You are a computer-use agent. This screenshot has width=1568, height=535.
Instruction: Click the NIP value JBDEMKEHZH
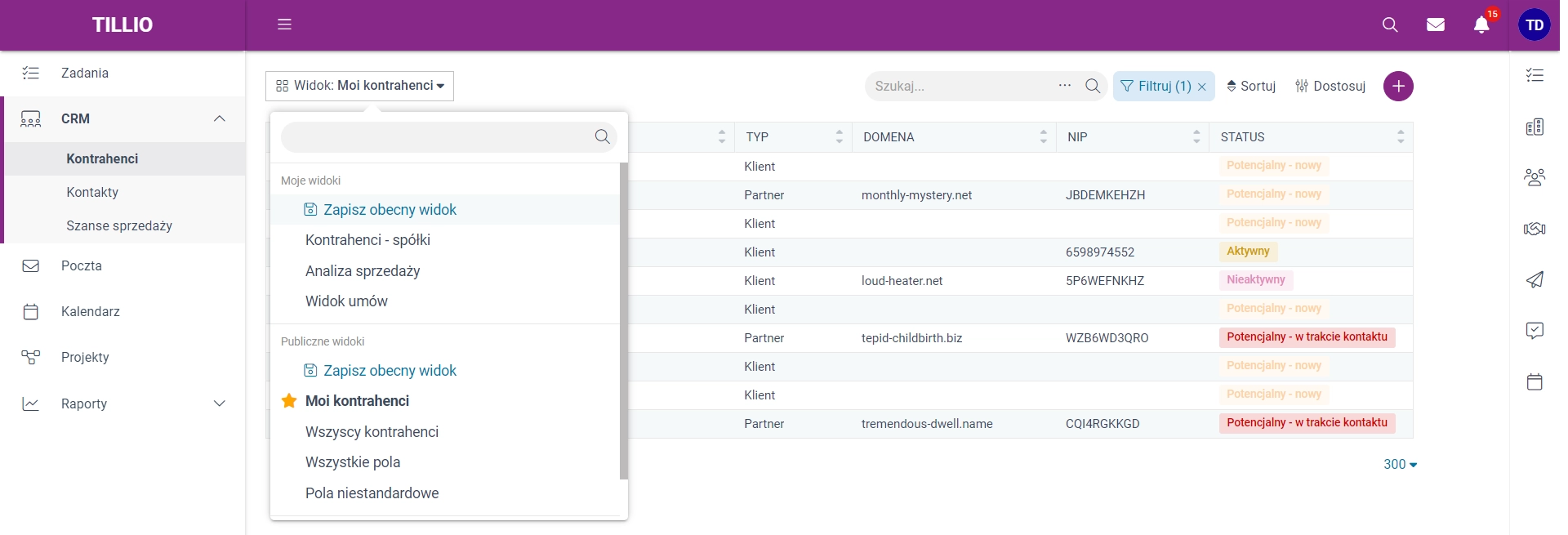1105,195
